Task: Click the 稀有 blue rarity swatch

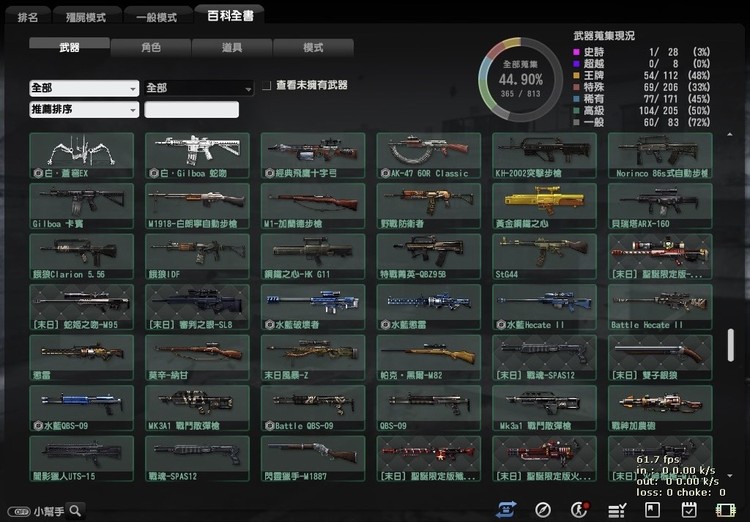Action: coord(576,99)
